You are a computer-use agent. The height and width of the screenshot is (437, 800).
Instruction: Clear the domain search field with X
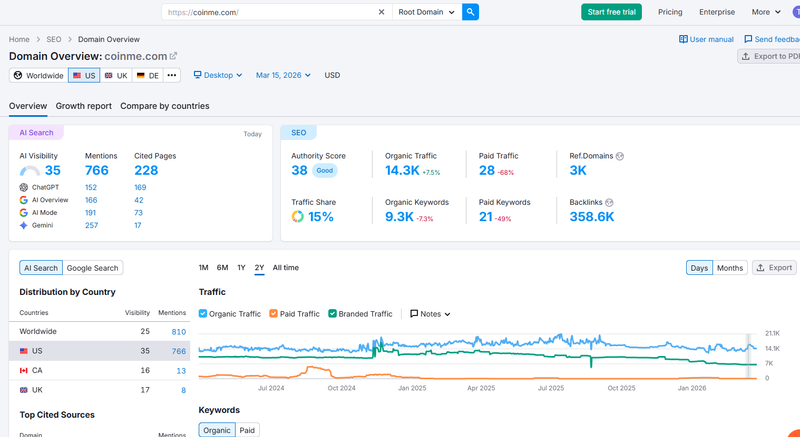click(381, 12)
